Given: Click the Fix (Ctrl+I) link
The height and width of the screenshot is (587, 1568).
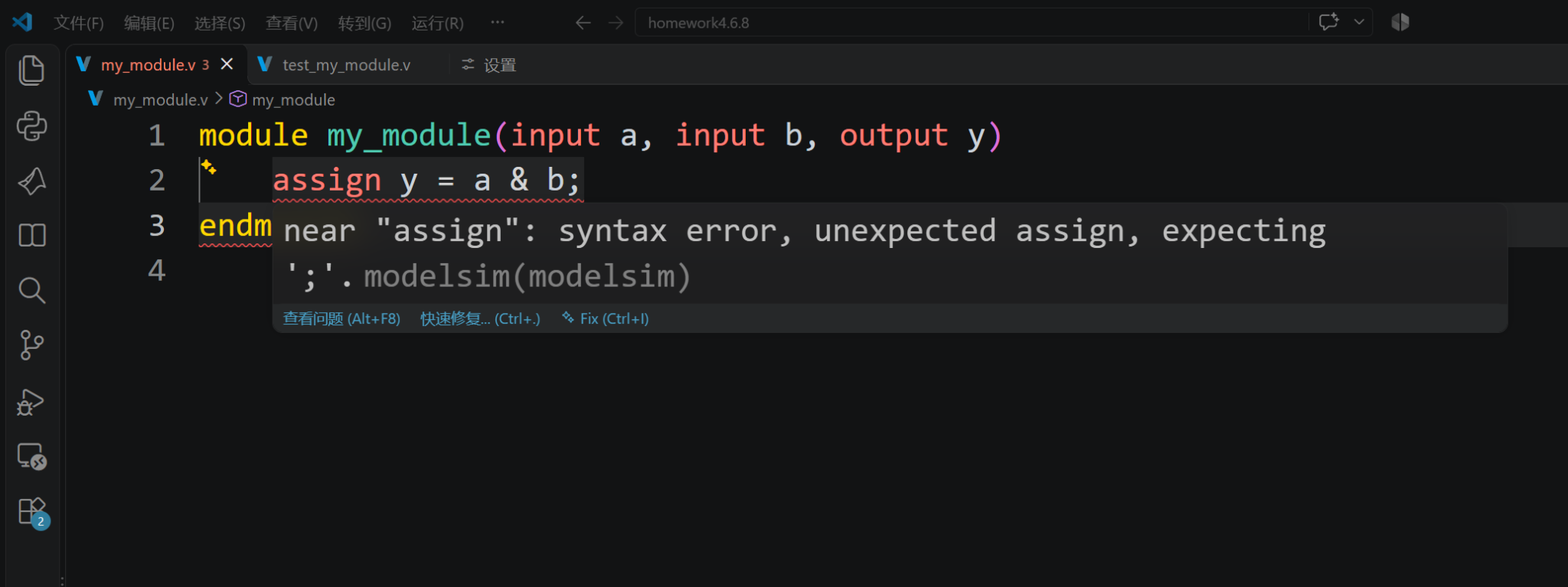Looking at the screenshot, I should [x=606, y=318].
